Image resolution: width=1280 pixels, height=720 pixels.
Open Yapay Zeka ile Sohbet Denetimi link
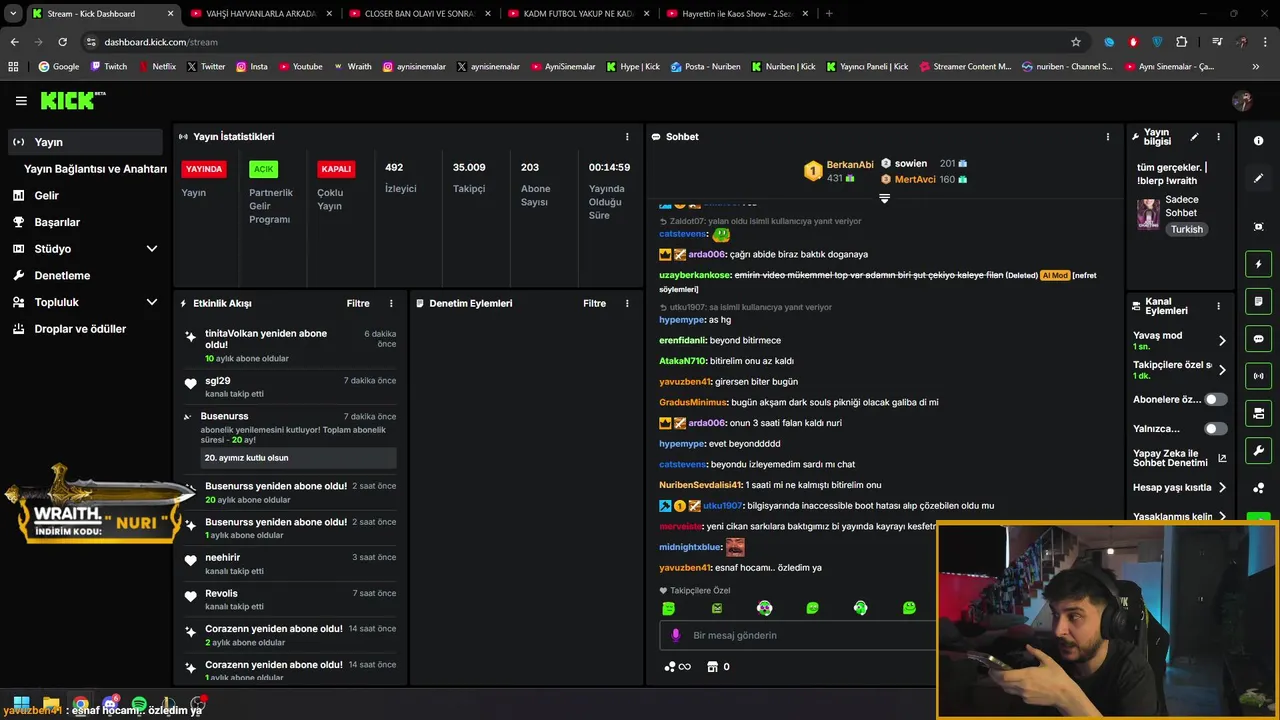[1179, 458]
